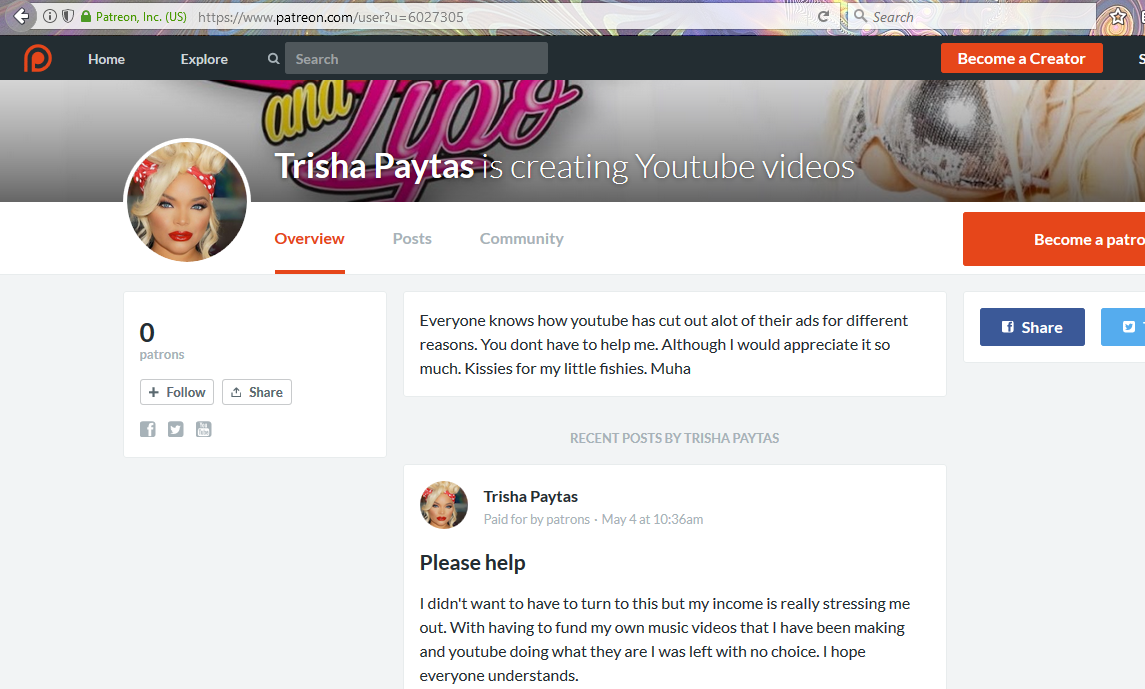
Task: Open creator's YouTube icon in sidebar
Action: click(204, 429)
